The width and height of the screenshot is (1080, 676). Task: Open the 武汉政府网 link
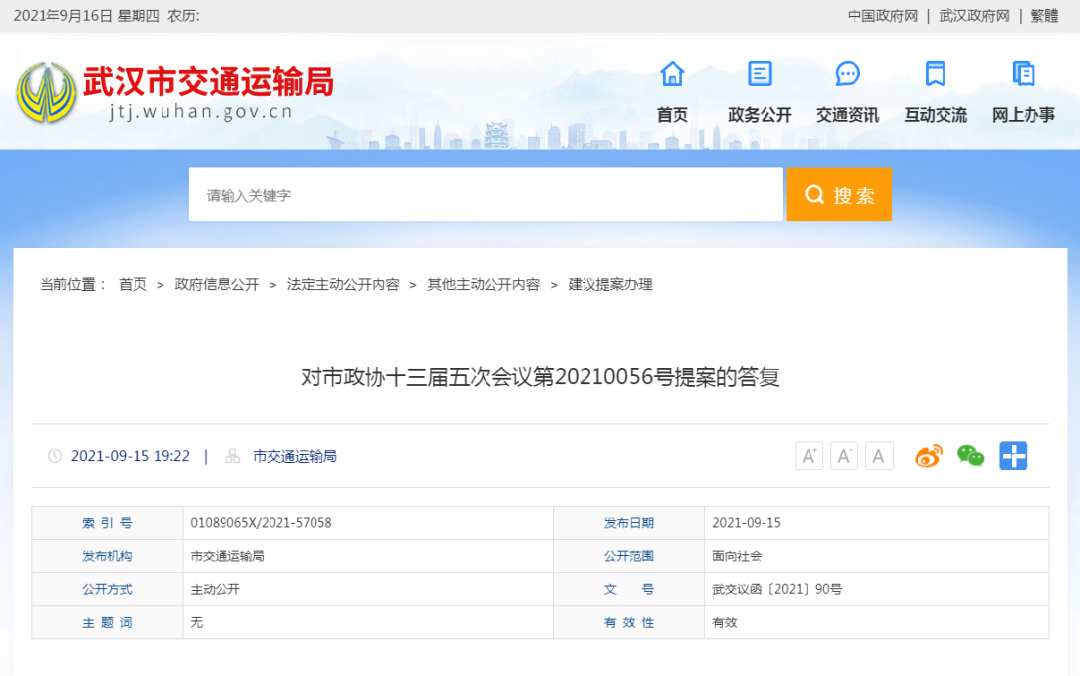pyautogui.click(x=974, y=16)
